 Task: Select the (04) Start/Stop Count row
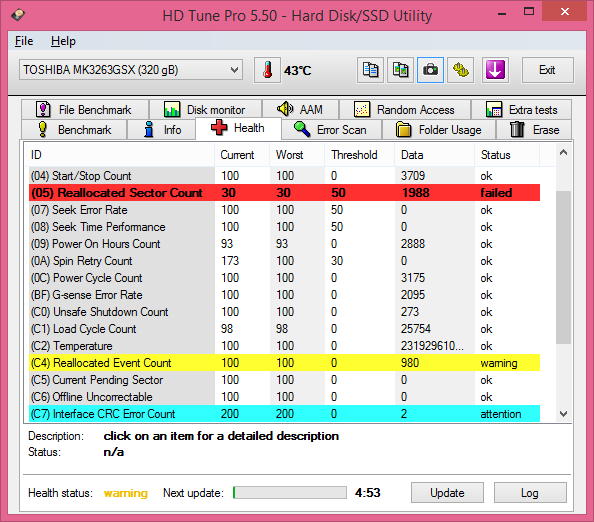[284, 176]
